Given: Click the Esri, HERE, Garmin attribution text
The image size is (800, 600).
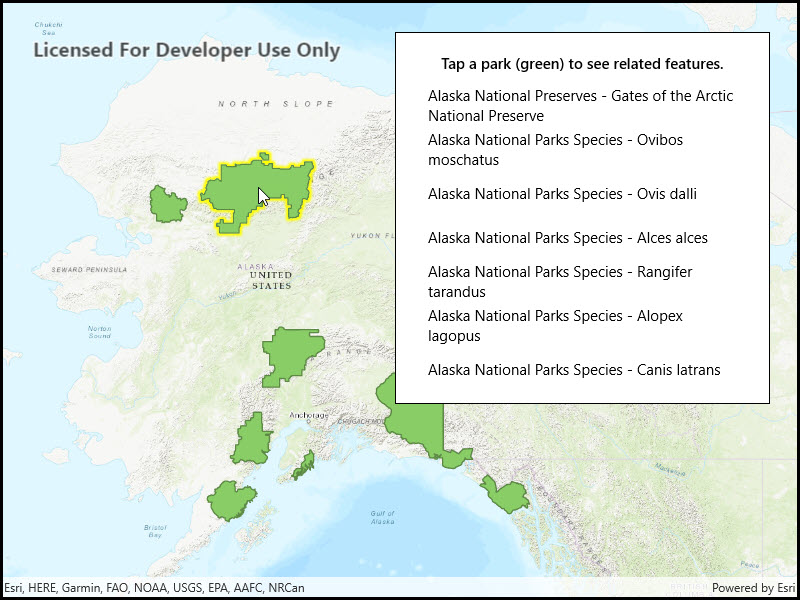Looking at the screenshot, I should pyautogui.click(x=154, y=588).
